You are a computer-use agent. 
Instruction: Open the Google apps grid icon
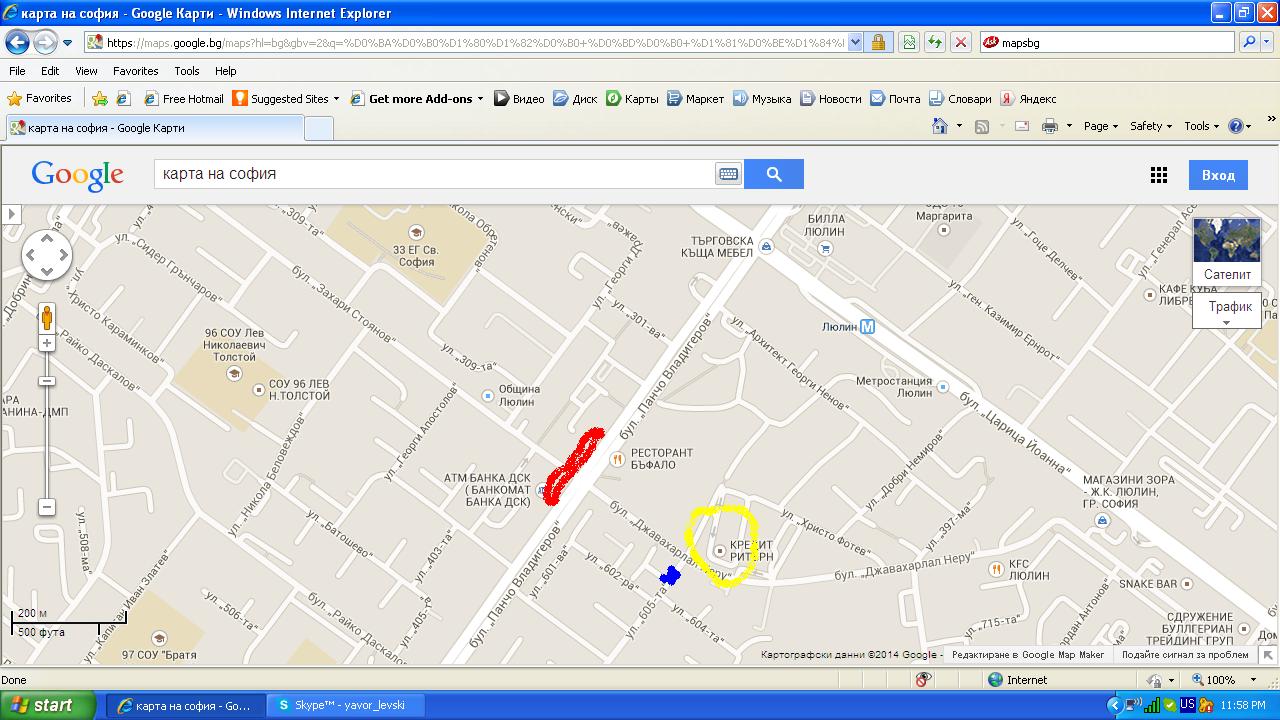[1159, 175]
